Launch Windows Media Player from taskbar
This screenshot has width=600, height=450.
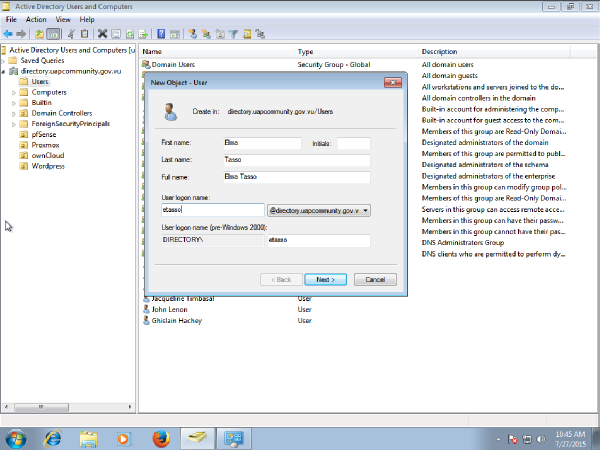(124, 439)
